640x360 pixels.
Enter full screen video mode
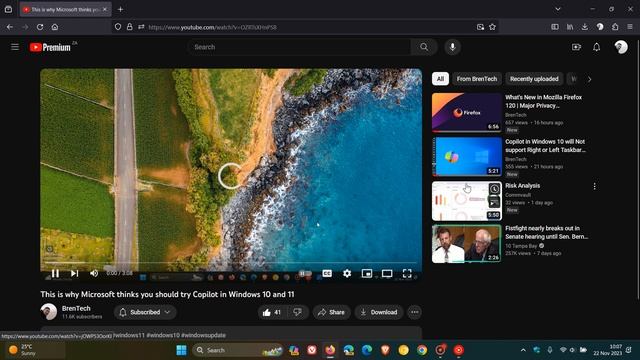[407, 273]
